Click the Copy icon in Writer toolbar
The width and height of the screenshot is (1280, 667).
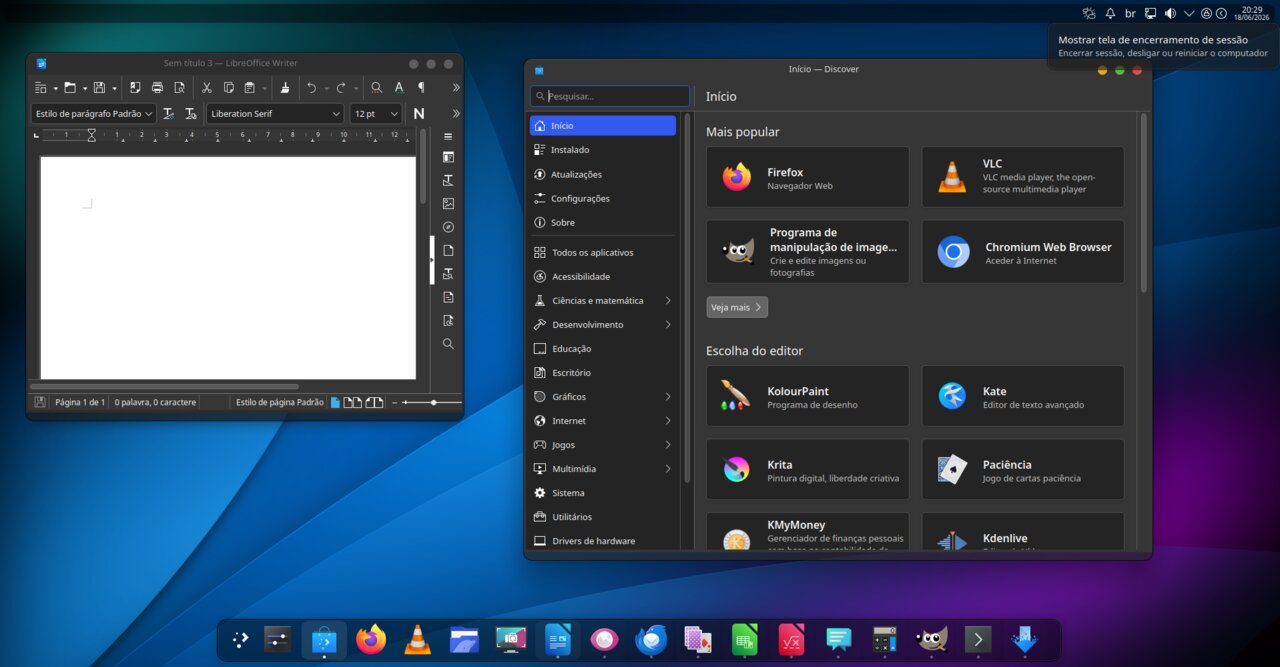tap(229, 88)
